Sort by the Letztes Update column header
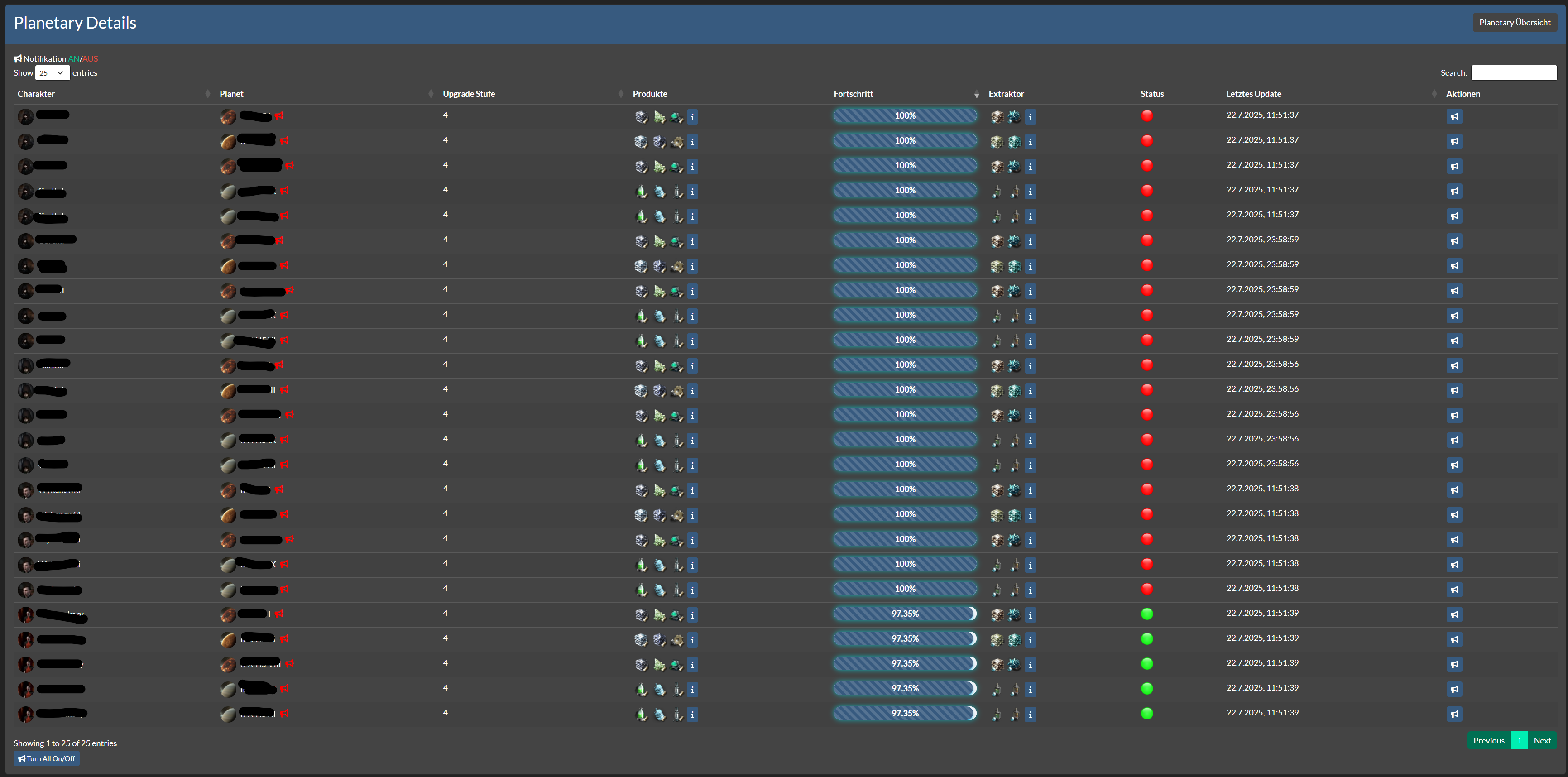1568x777 pixels. tap(1253, 94)
